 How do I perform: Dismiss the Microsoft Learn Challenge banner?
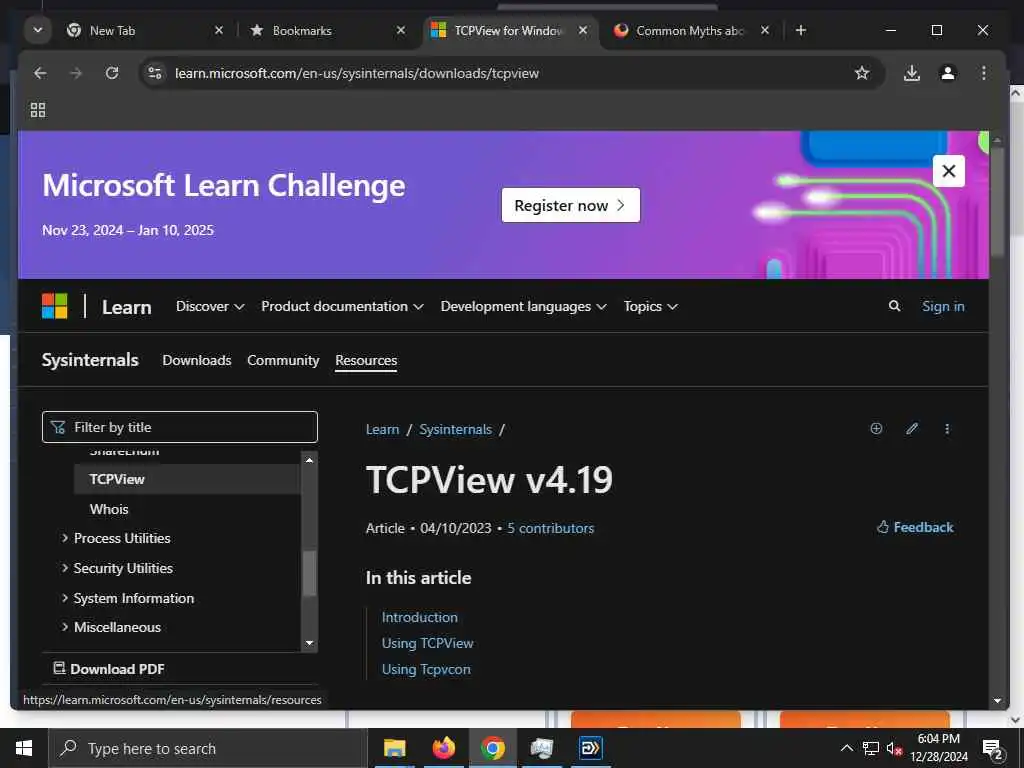click(x=949, y=171)
